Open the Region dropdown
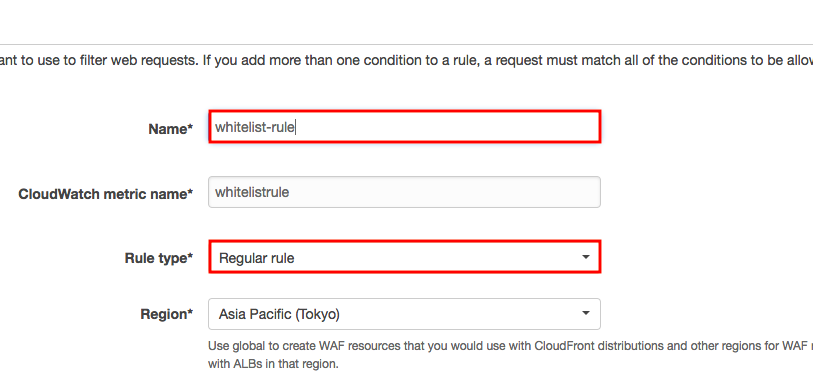813x384 pixels. click(x=404, y=314)
